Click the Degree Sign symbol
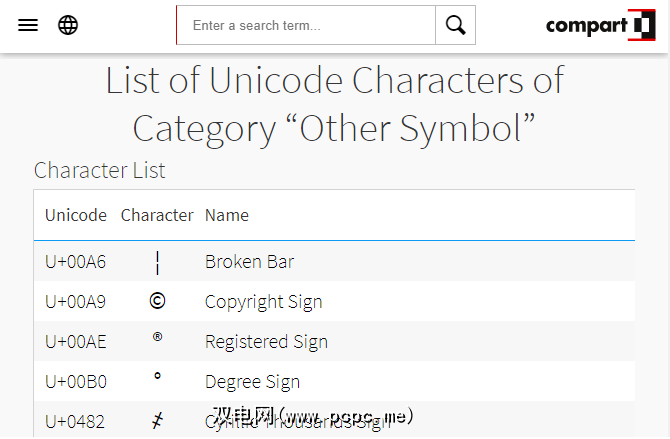 coord(157,378)
